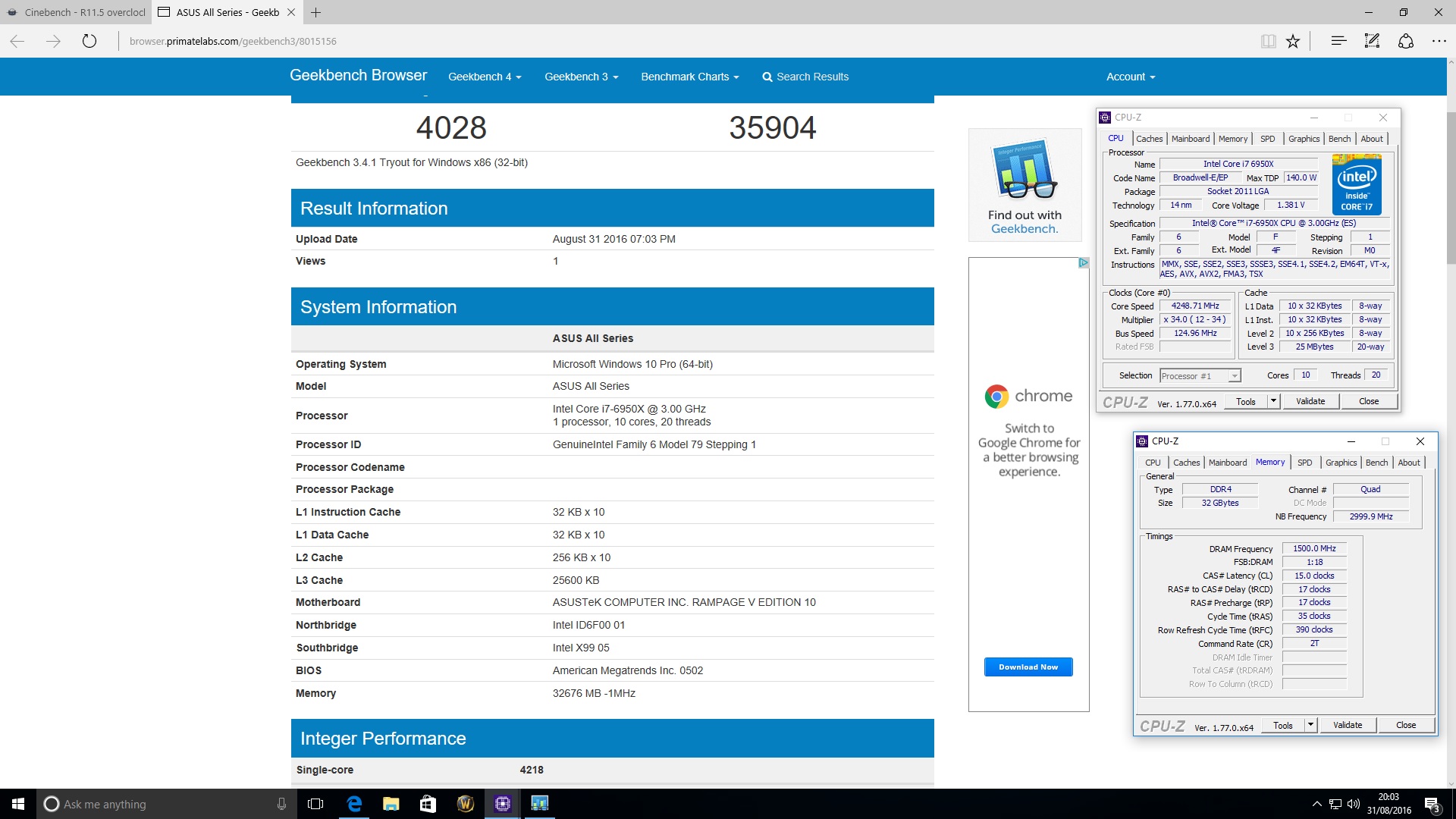Open Edge from the taskbar
Screen dimensions: 1456x819
(353, 804)
